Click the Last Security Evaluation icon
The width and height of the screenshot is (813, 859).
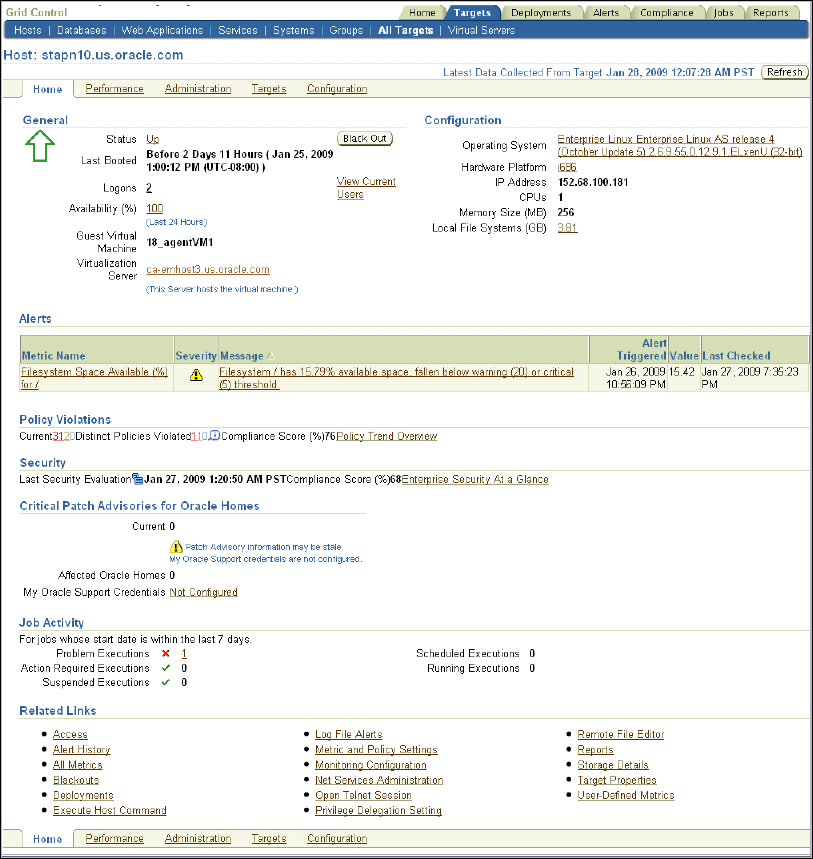pos(138,479)
